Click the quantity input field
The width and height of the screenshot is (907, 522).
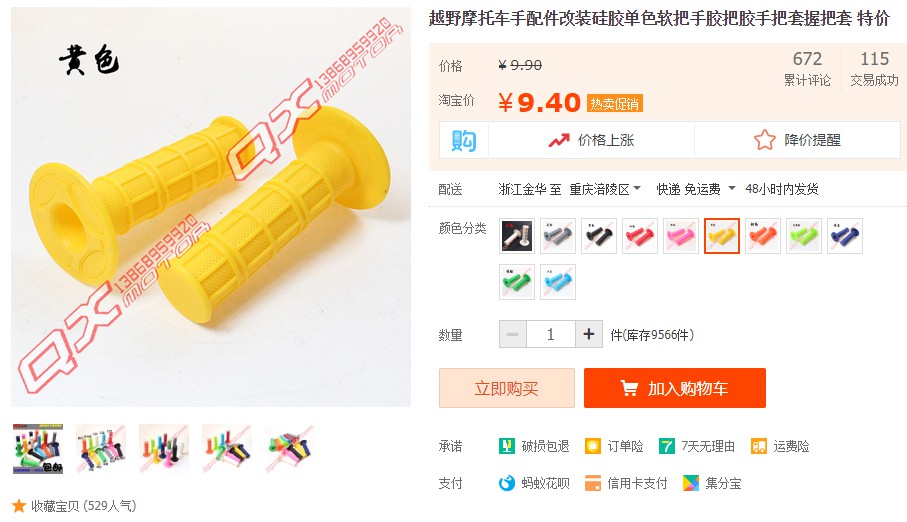[551, 334]
